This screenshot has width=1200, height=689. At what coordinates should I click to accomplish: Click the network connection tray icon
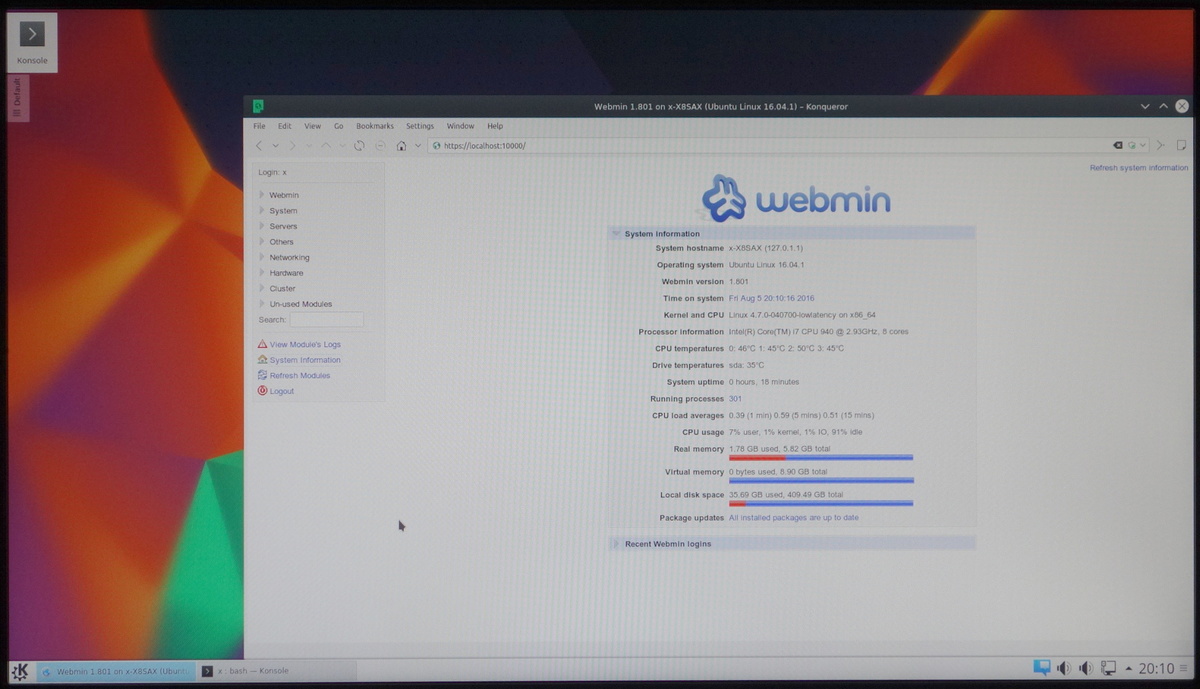(x=1108, y=668)
